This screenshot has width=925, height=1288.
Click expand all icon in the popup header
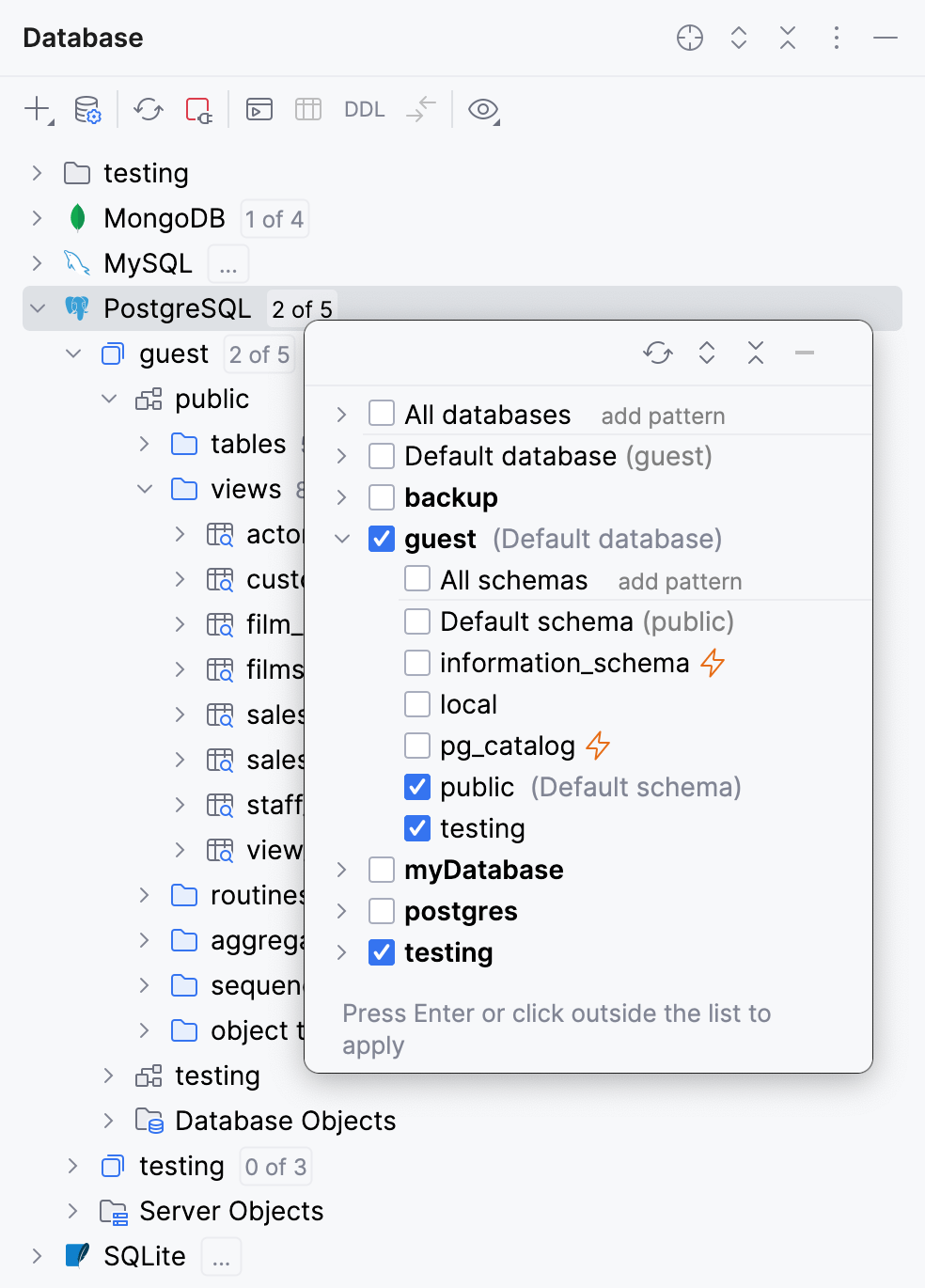pos(707,353)
